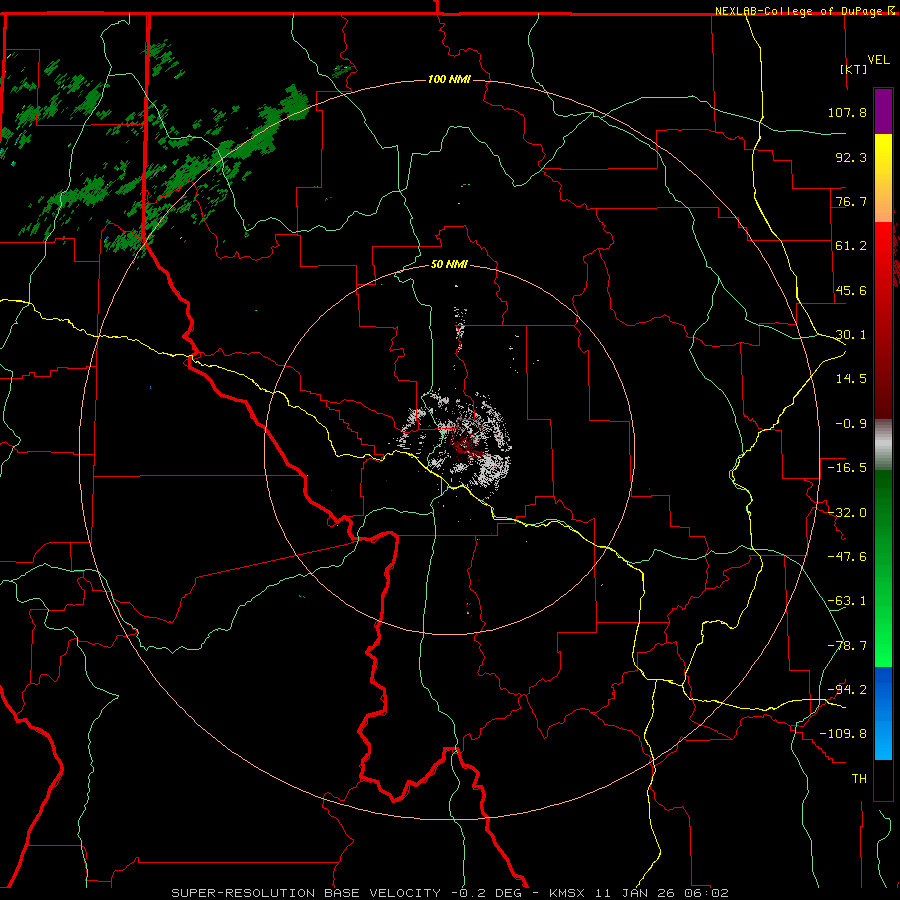Click the -0.9 legend value
Image resolution: width=900 pixels, height=900 pixels.
(851, 424)
